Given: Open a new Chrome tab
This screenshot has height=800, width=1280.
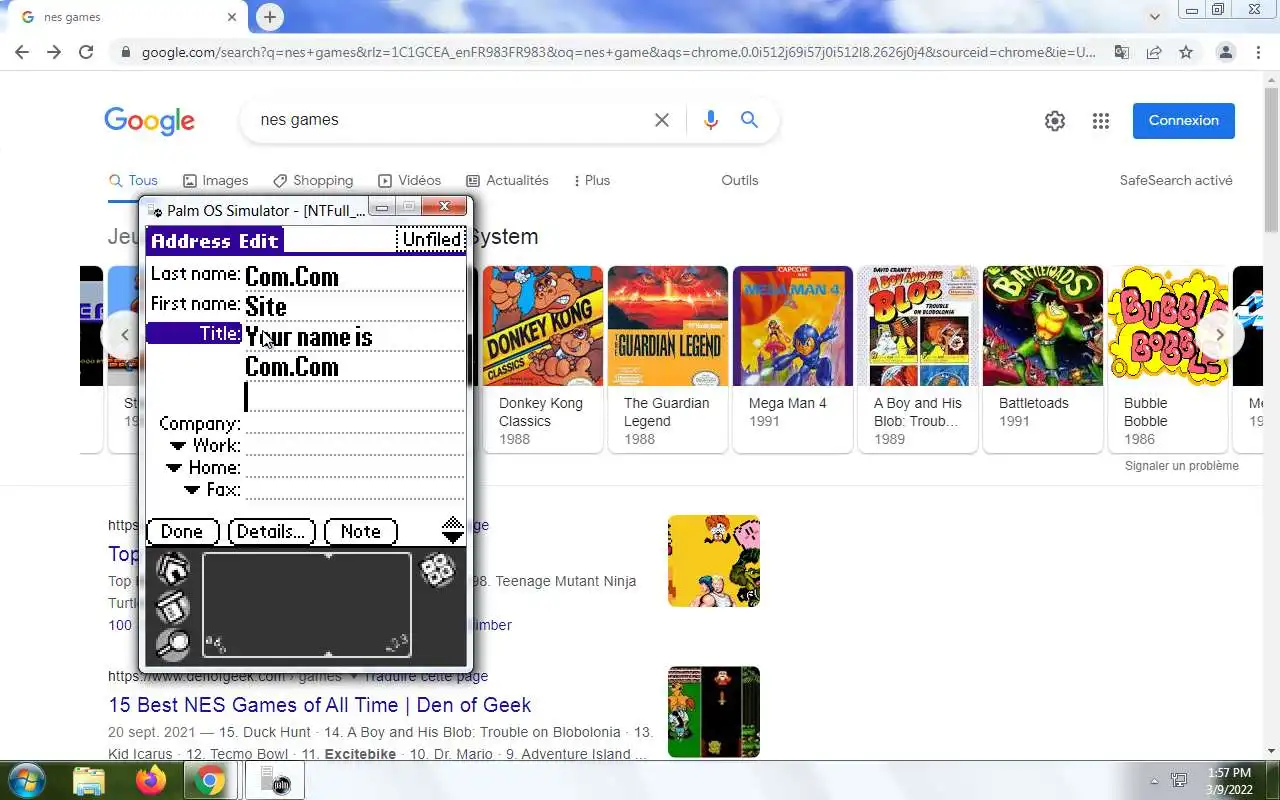Looking at the screenshot, I should click(x=269, y=17).
